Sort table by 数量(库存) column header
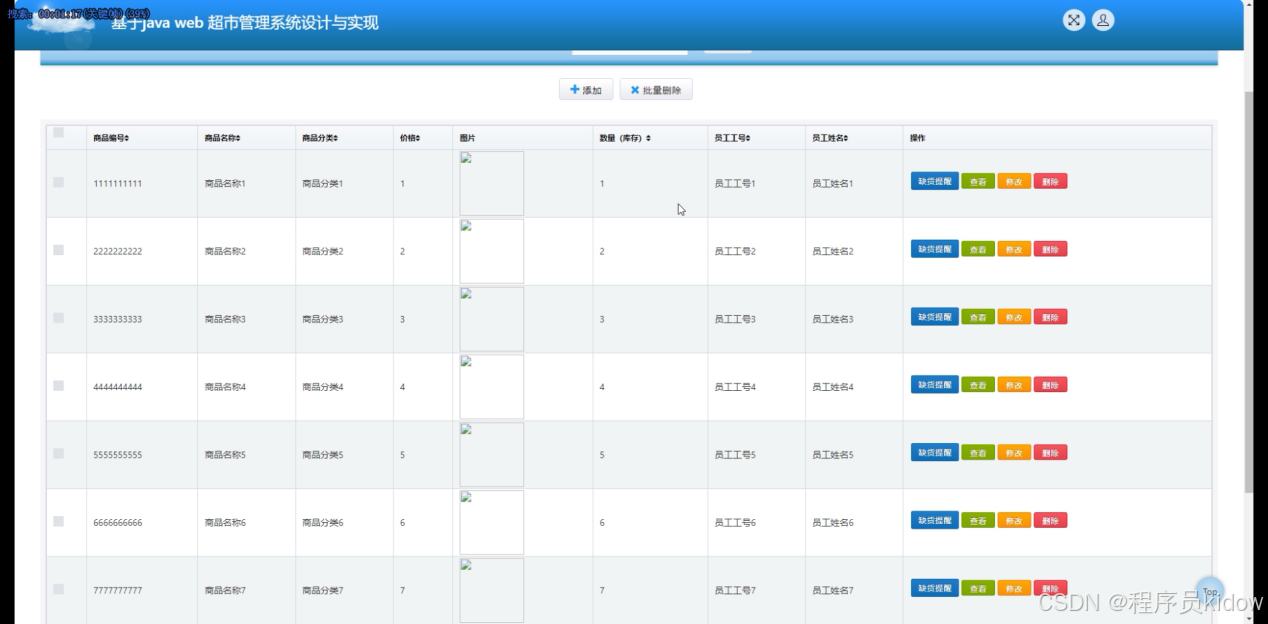This screenshot has height=624, width=1268. point(625,138)
